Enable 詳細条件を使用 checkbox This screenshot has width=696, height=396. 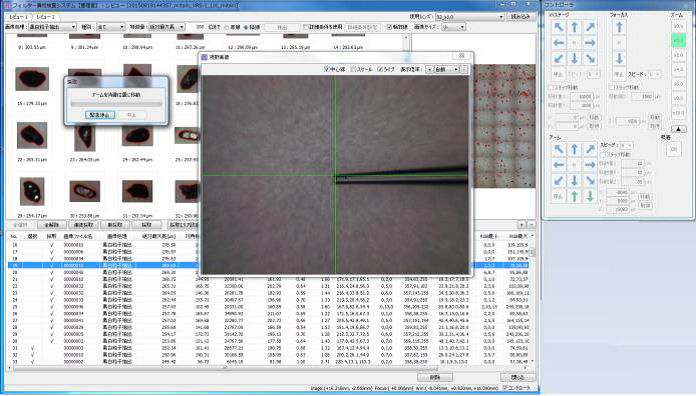(306, 27)
